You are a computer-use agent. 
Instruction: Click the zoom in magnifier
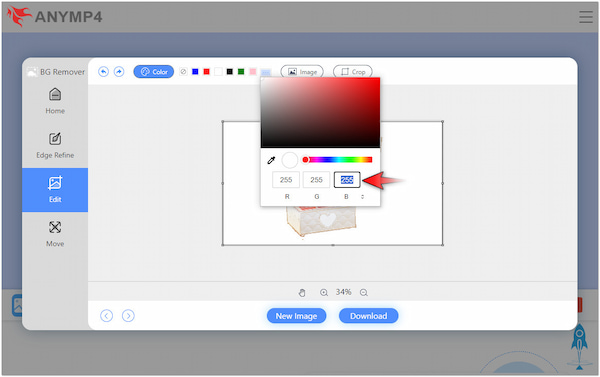click(324, 293)
